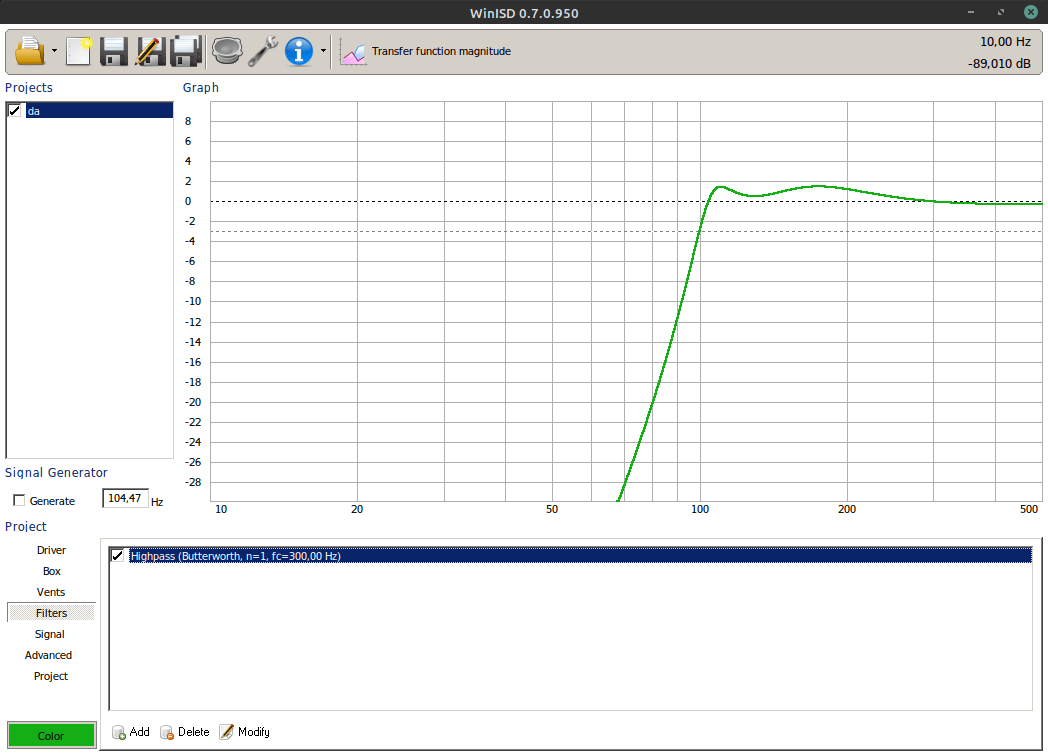Select the 'da' project row
Viewport: 1048px width, 756px height.
click(x=99, y=111)
